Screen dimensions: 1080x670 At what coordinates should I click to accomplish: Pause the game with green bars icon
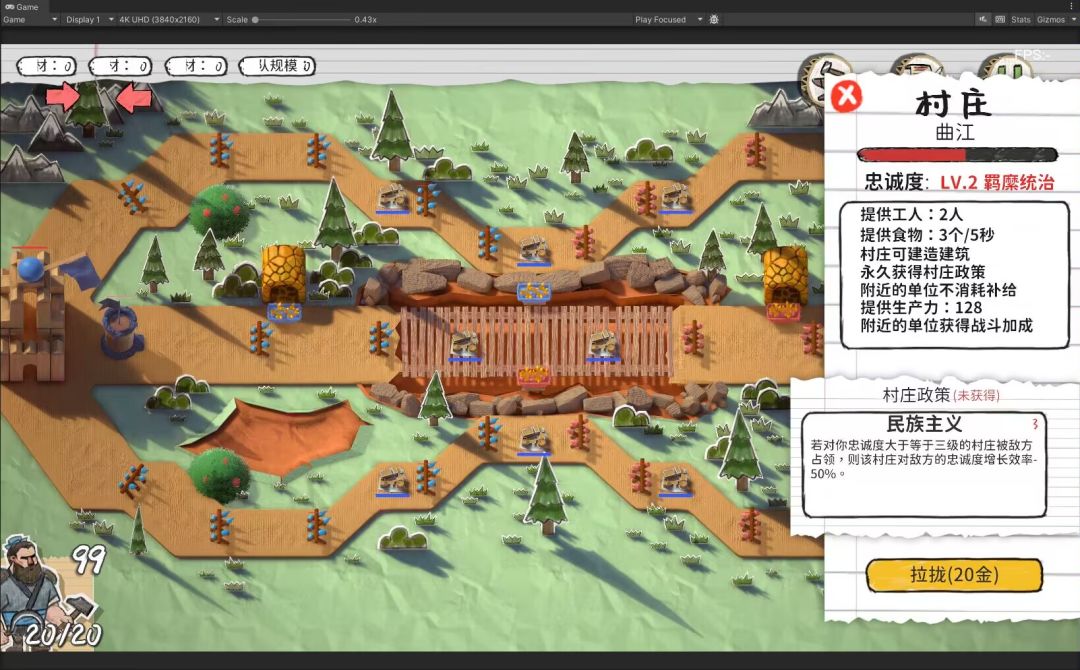[x=1006, y=66]
